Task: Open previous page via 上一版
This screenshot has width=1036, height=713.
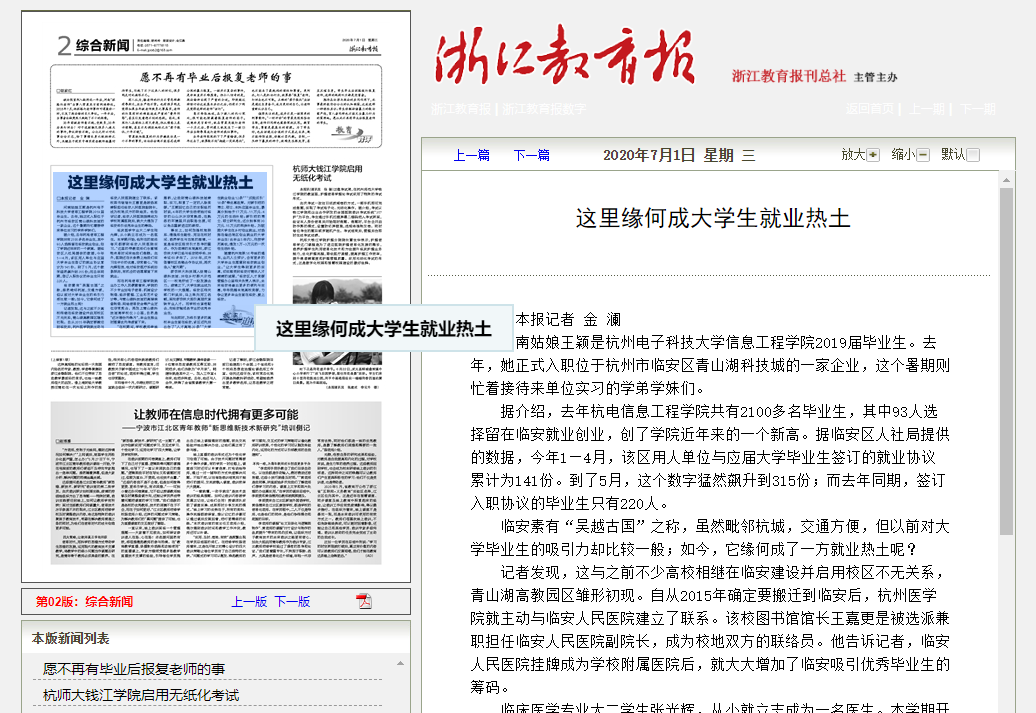Action: (x=249, y=601)
